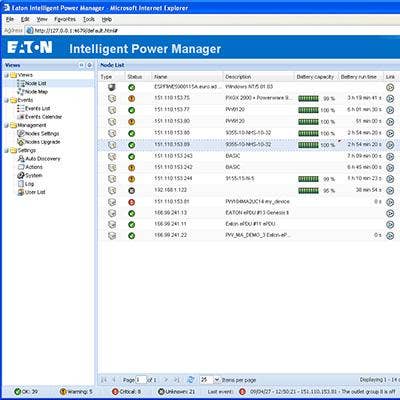Open Actions in the Settings tree

coord(34,167)
